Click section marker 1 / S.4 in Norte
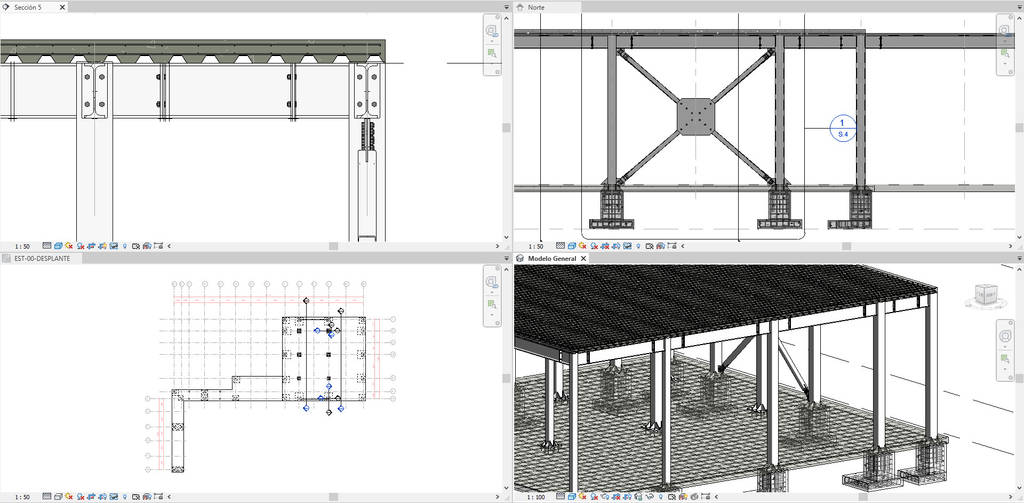The image size is (1024, 503). click(x=842, y=128)
